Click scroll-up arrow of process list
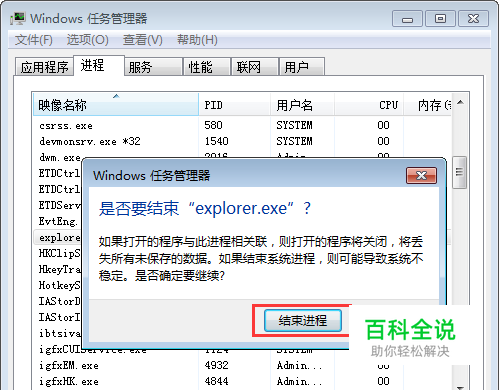499x390 pixels. coord(460,102)
